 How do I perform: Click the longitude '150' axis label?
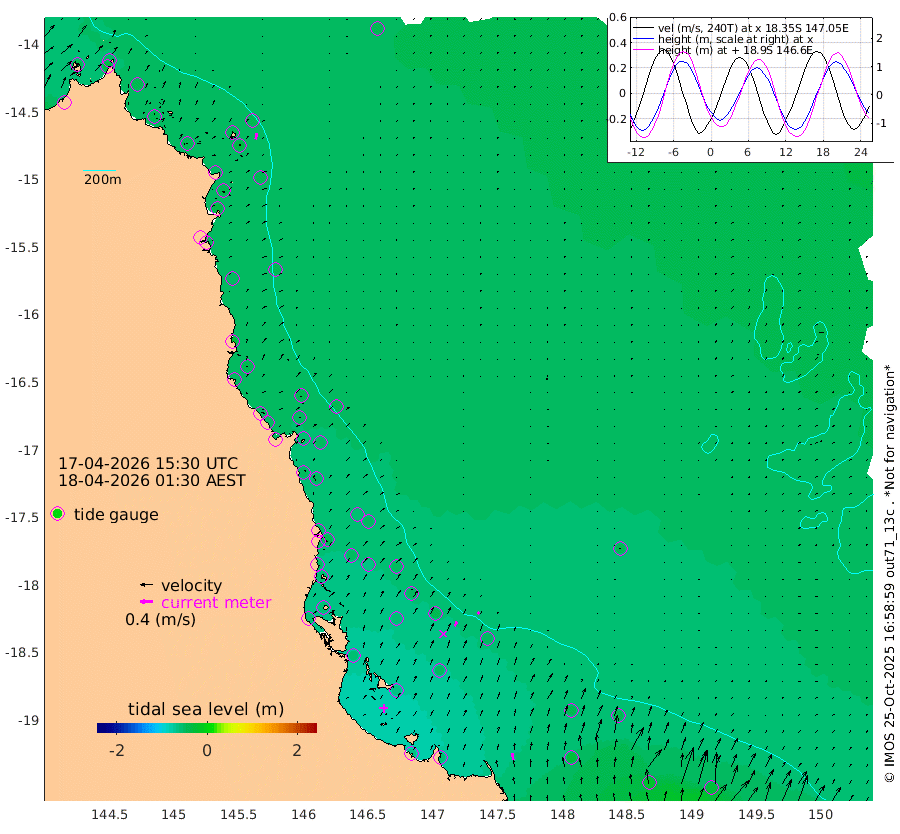tap(821, 814)
